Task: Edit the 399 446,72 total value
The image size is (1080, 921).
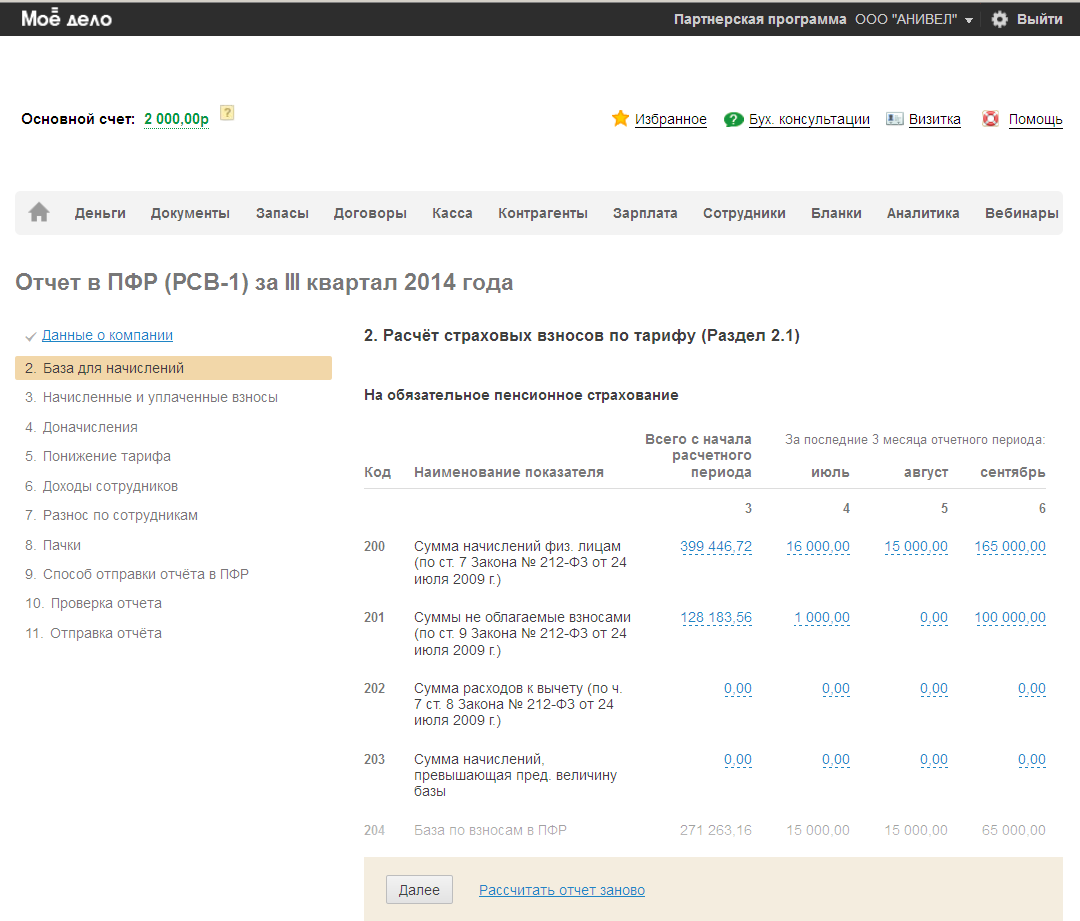Action: (715, 546)
